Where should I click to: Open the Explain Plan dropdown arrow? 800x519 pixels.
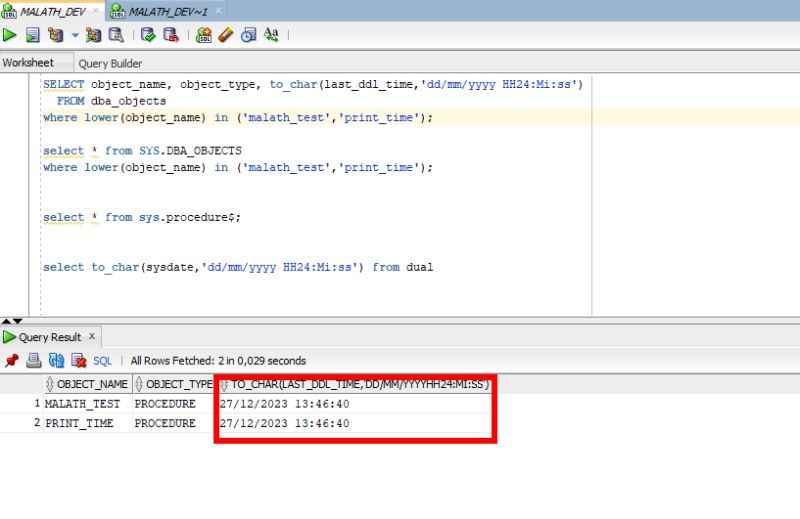(75, 35)
